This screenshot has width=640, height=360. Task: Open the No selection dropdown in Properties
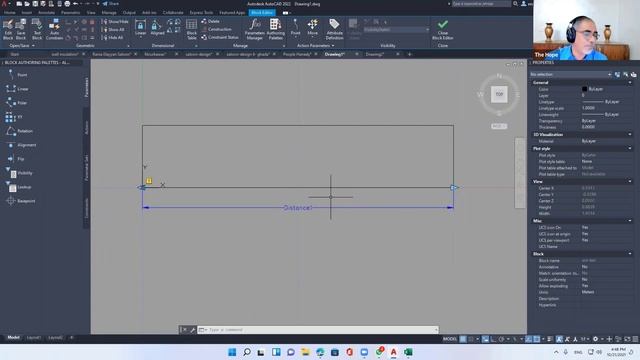coord(570,74)
